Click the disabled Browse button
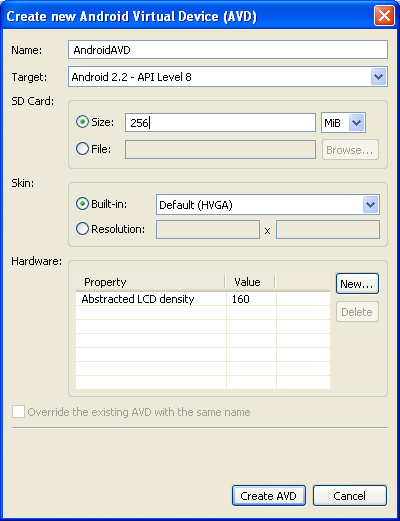 pyautogui.click(x=350, y=150)
